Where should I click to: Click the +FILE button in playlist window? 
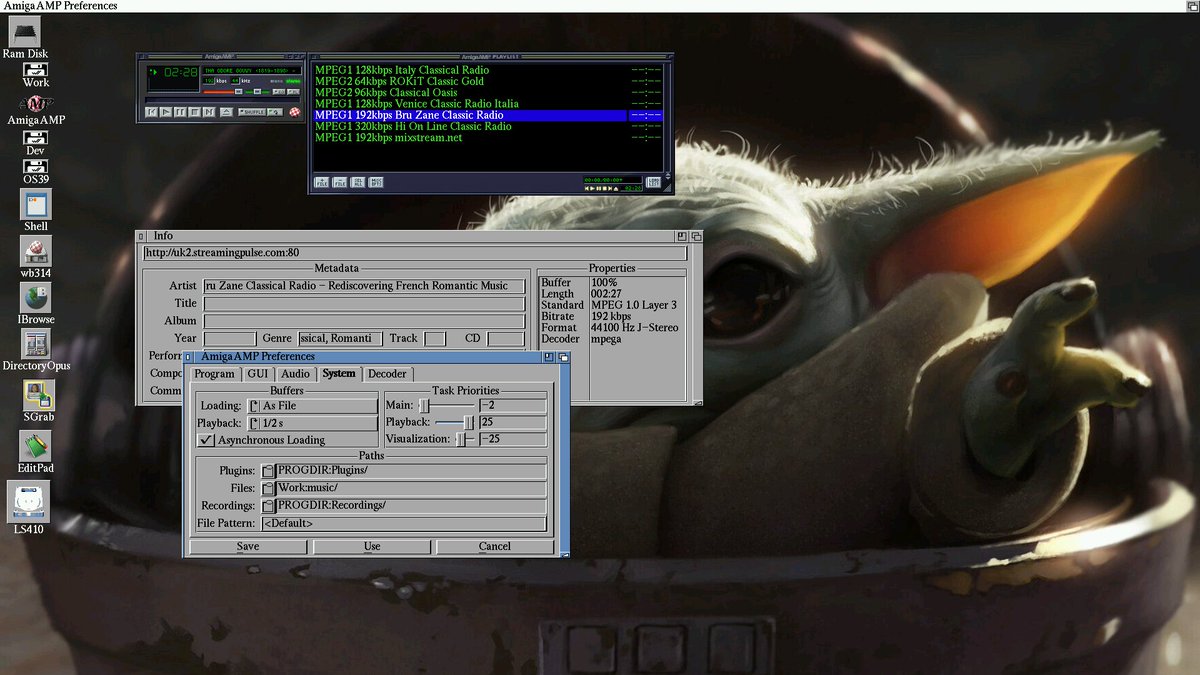[x=322, y=182]
